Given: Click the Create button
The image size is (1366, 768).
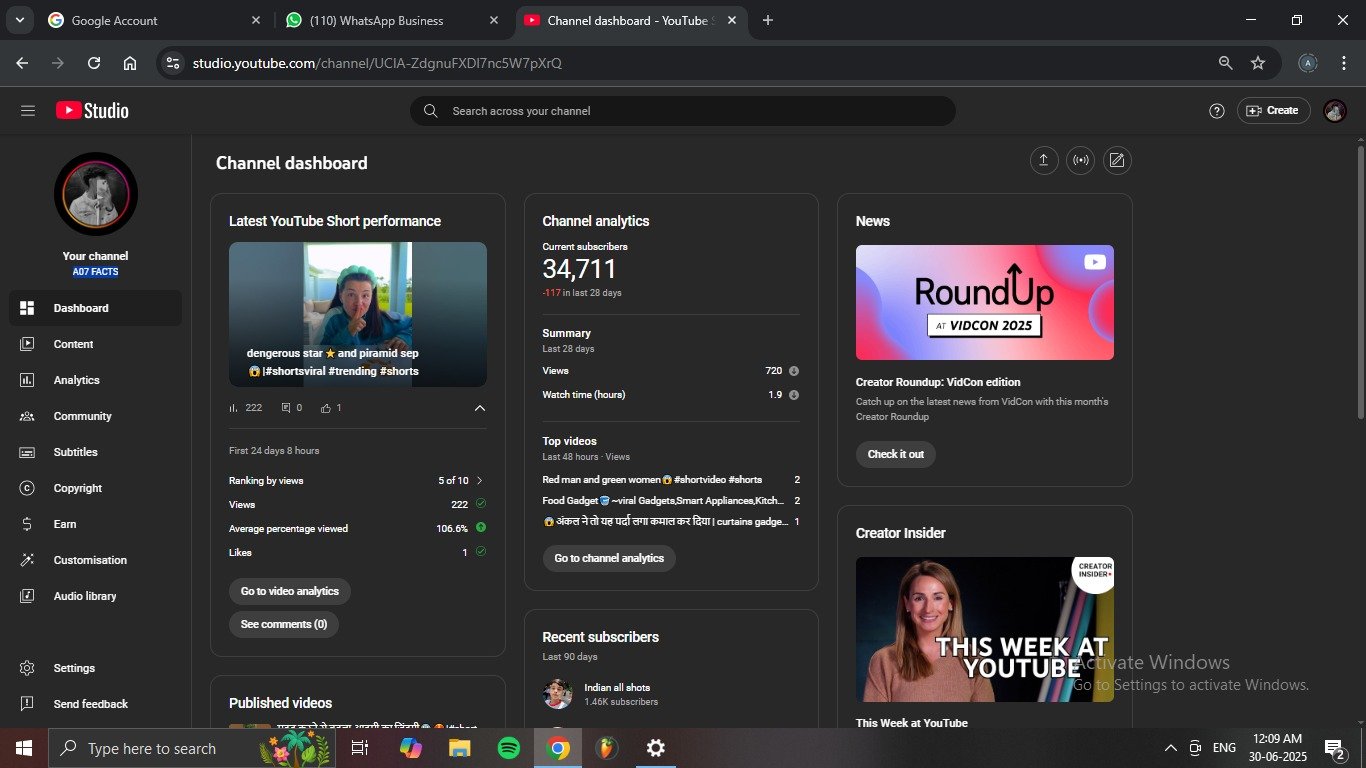Looking at the screenshot, I should pos(1273,111).
